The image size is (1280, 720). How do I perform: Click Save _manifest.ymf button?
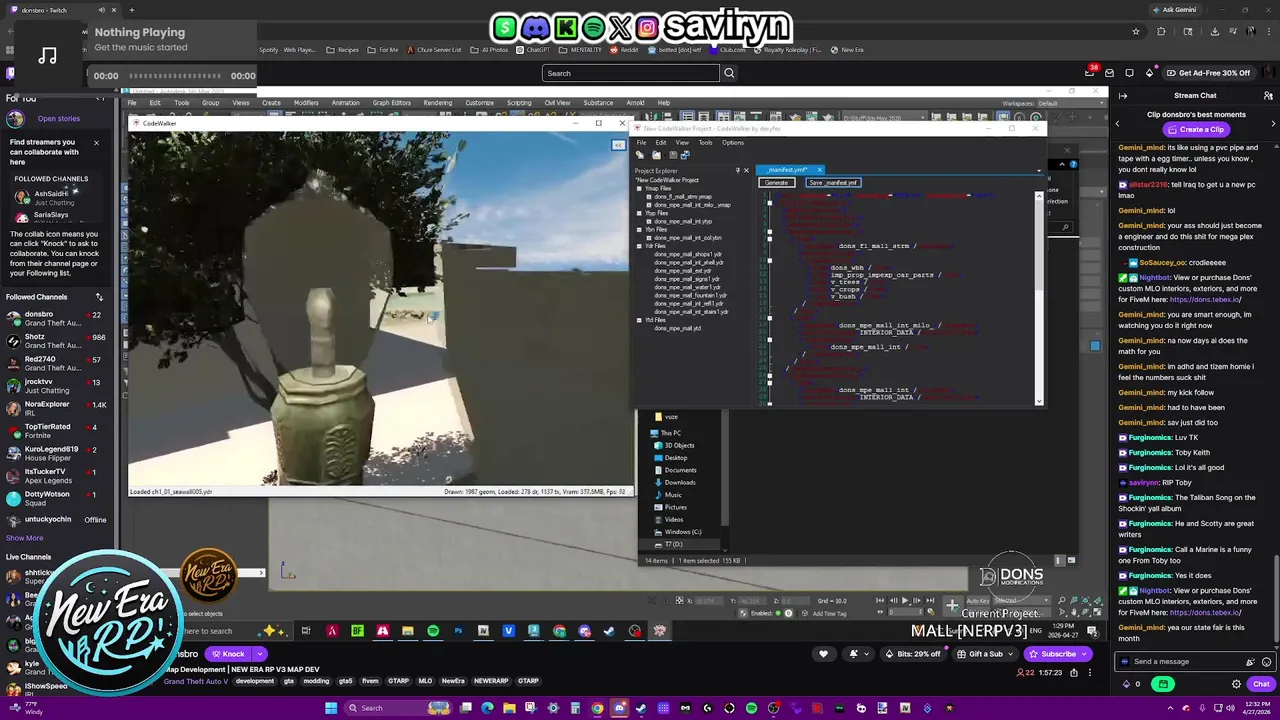[x=833, y=183]
